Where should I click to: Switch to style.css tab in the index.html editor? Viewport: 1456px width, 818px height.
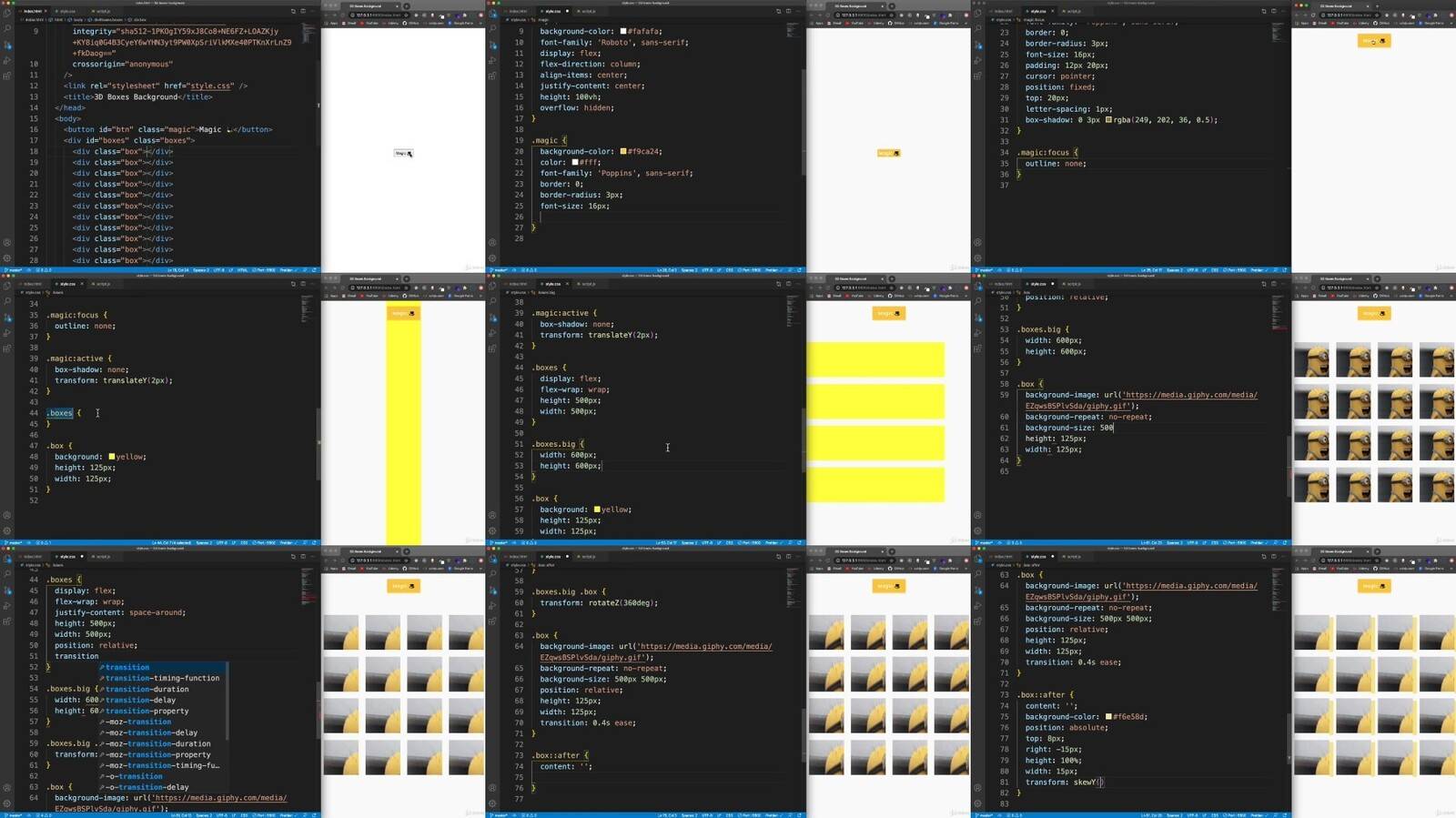click(x=67, y=11)
